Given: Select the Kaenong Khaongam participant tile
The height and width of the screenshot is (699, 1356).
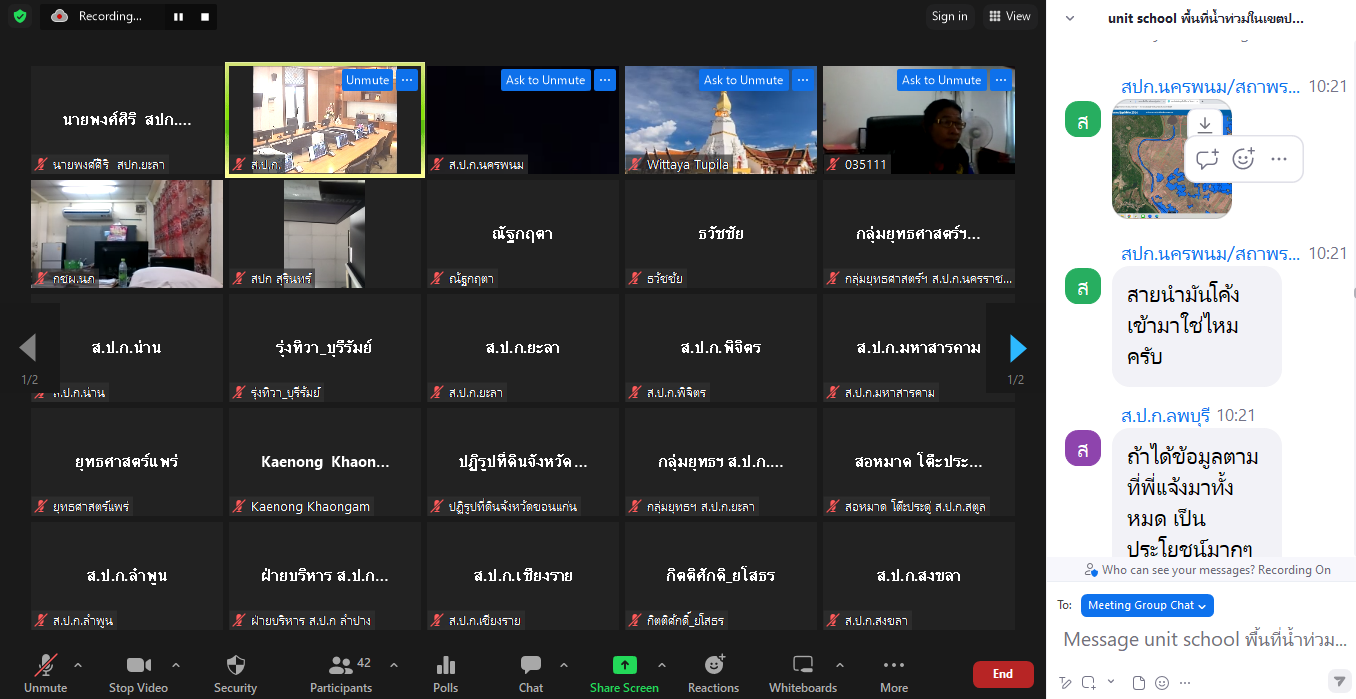Looking at the screenshot, I should tap(325, 462).
